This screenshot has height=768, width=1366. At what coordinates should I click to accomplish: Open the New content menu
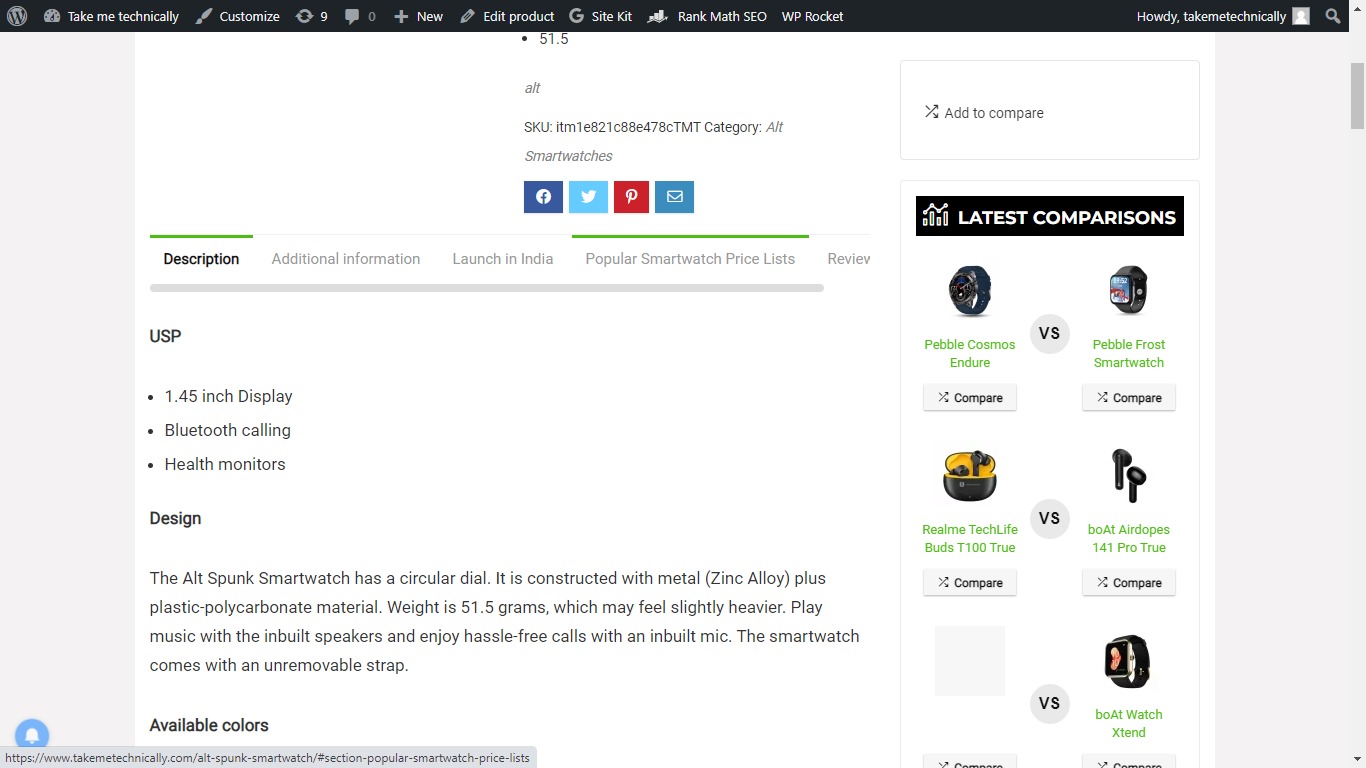[x=418, y=16]
